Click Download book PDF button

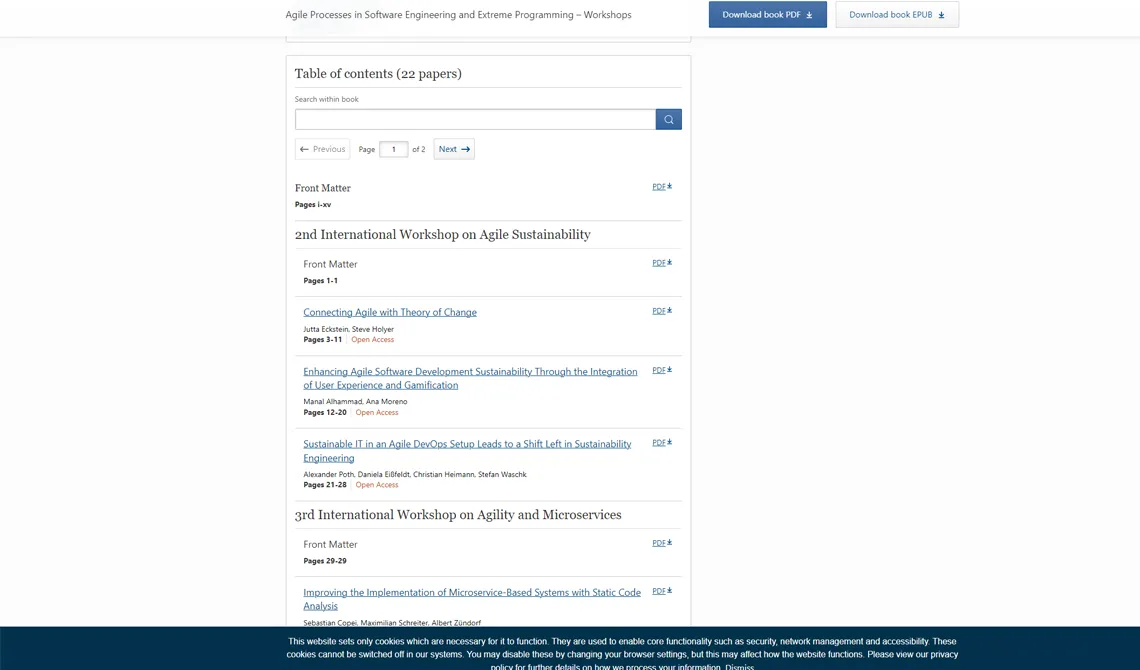pos(768,15)
